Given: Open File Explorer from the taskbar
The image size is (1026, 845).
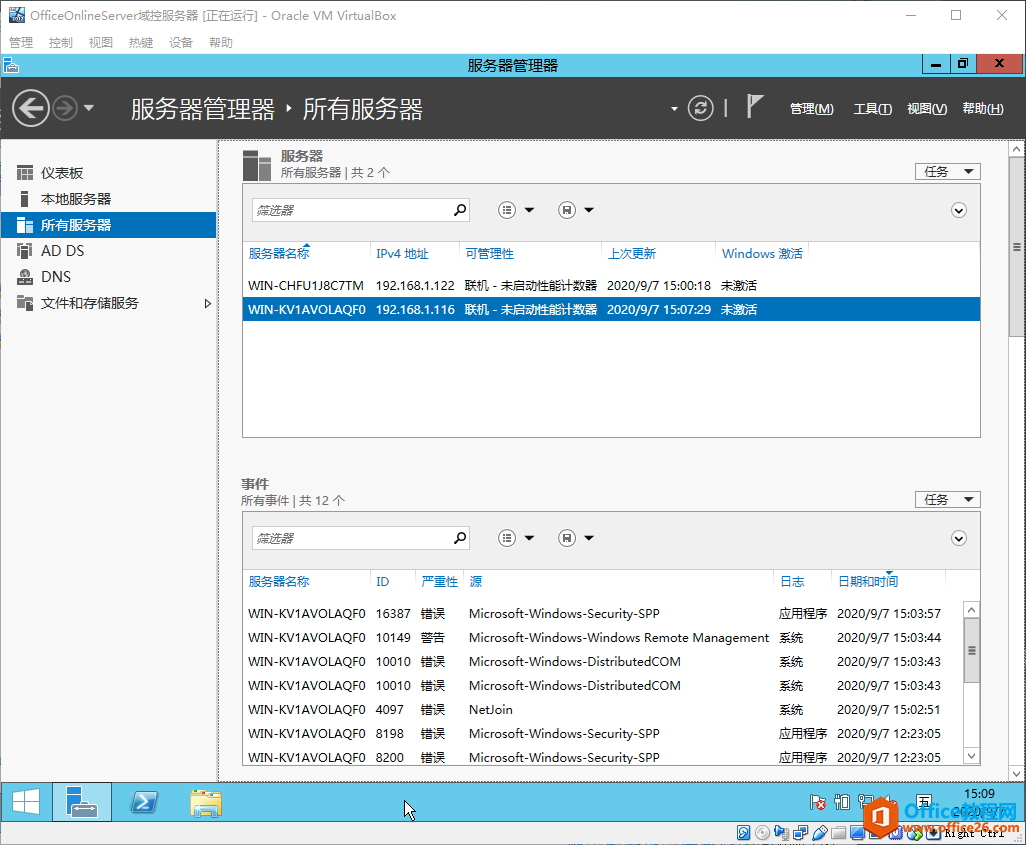Looking at the screenshot, I should (x=205, y=802).
